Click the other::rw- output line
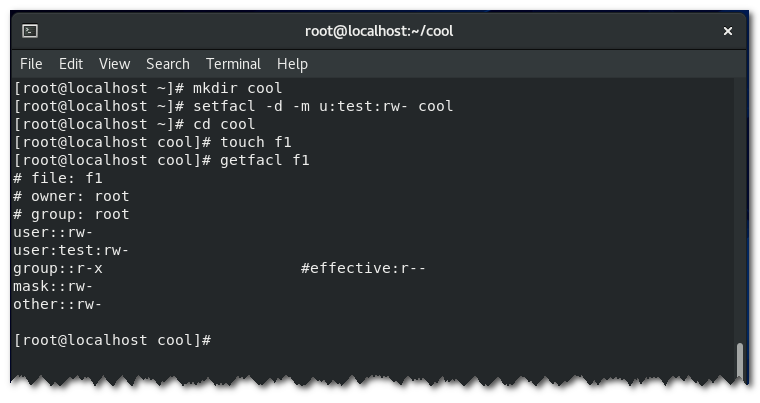The height and width of the screenshot is (403, 760). (x=57, y=304)
